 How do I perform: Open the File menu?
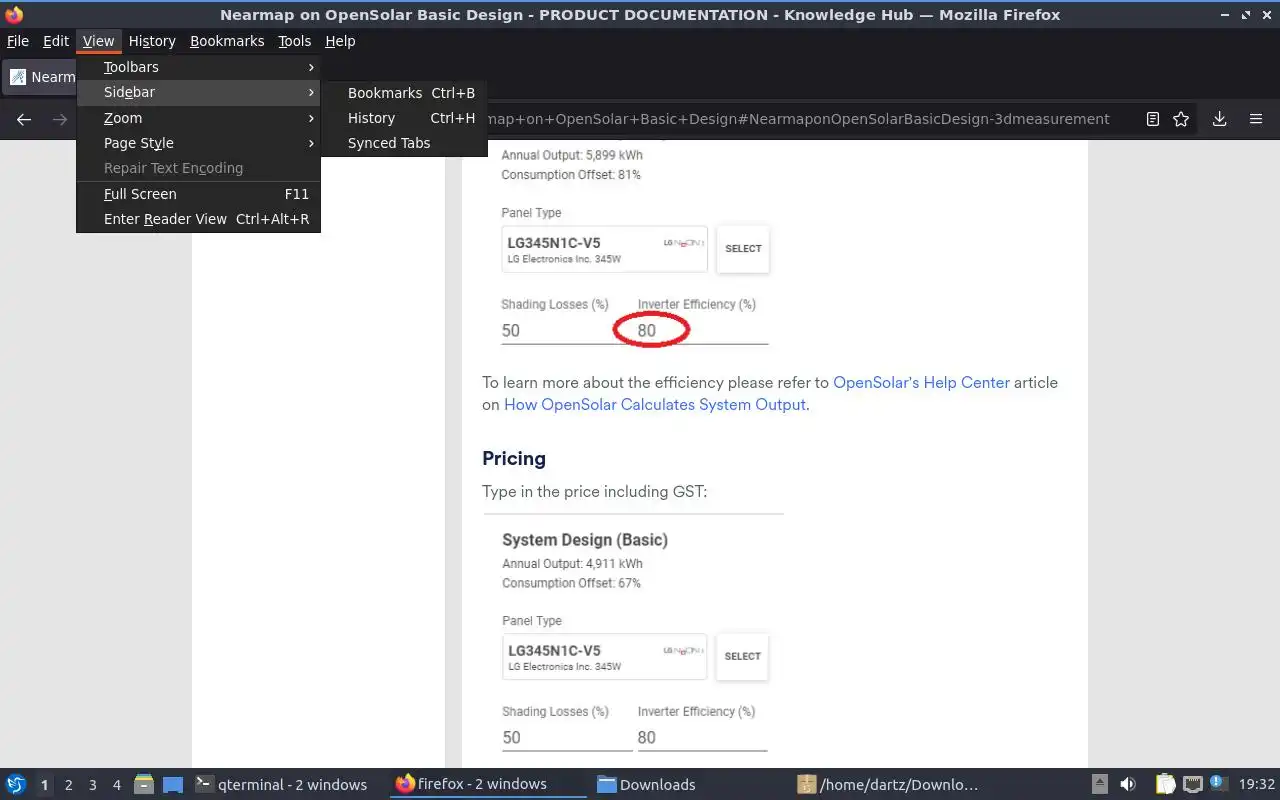(18, 41)
